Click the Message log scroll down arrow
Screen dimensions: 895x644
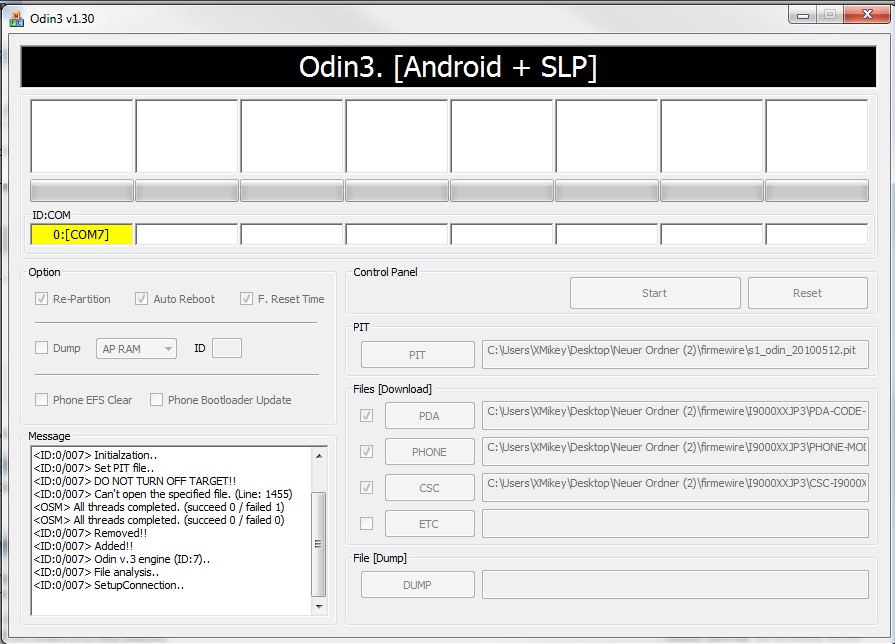[319, 606]
